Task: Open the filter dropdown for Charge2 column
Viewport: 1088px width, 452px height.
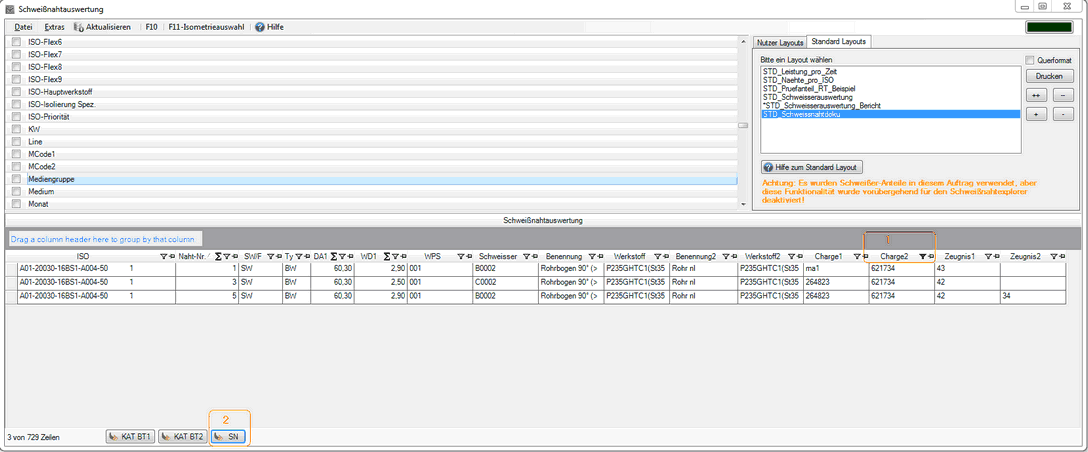Action: tap(922, 257)
